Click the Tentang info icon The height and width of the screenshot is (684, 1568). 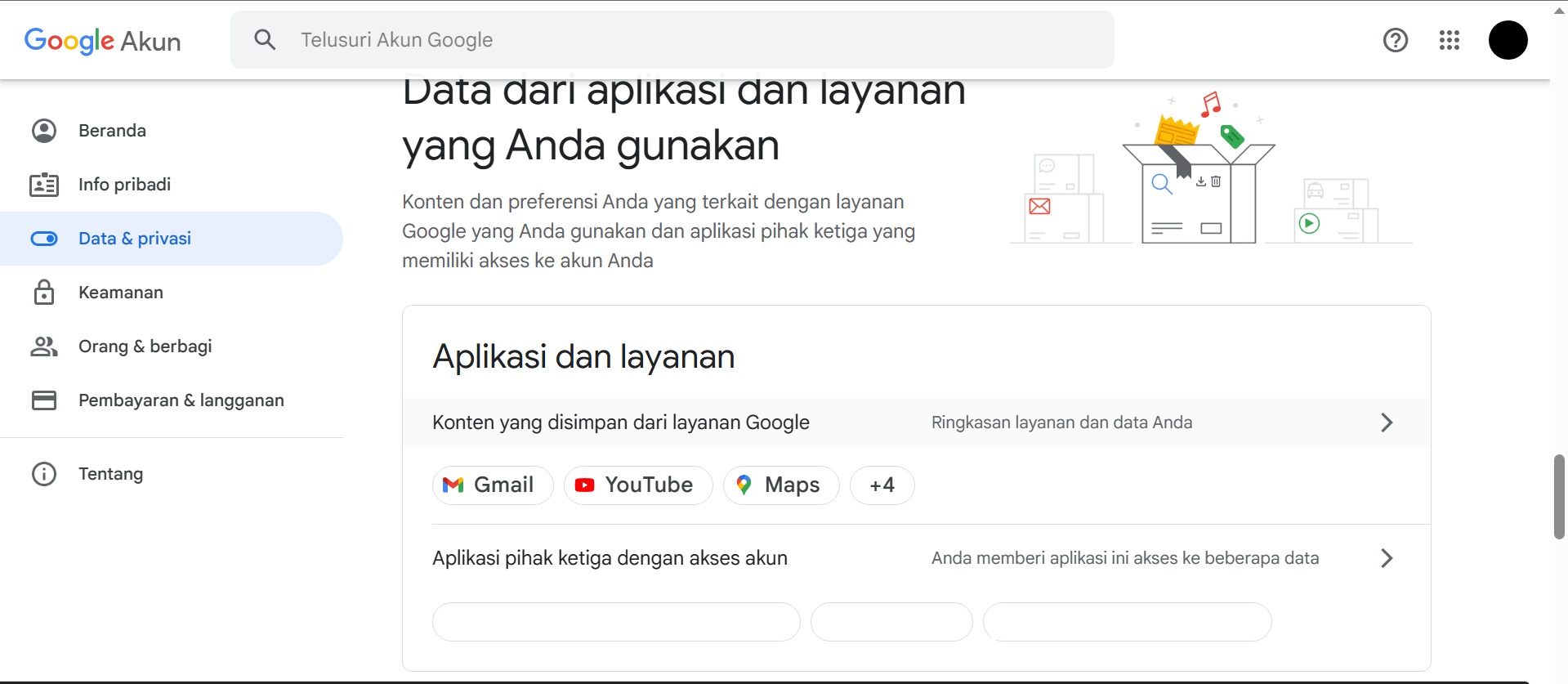[44, 474]
